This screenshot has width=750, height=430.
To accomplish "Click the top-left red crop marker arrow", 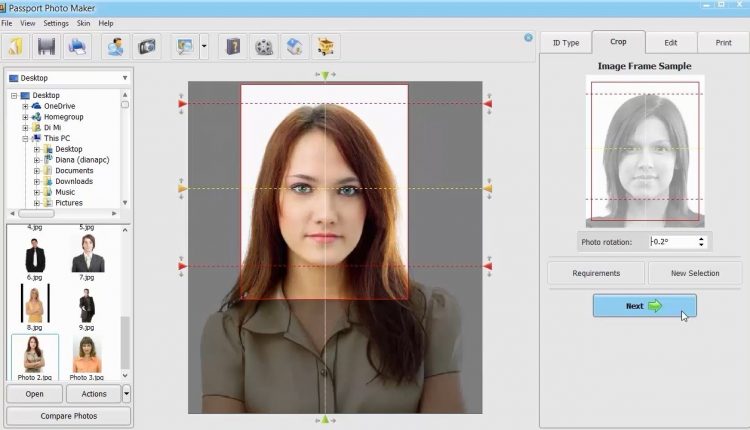I will tap(182, 104).
